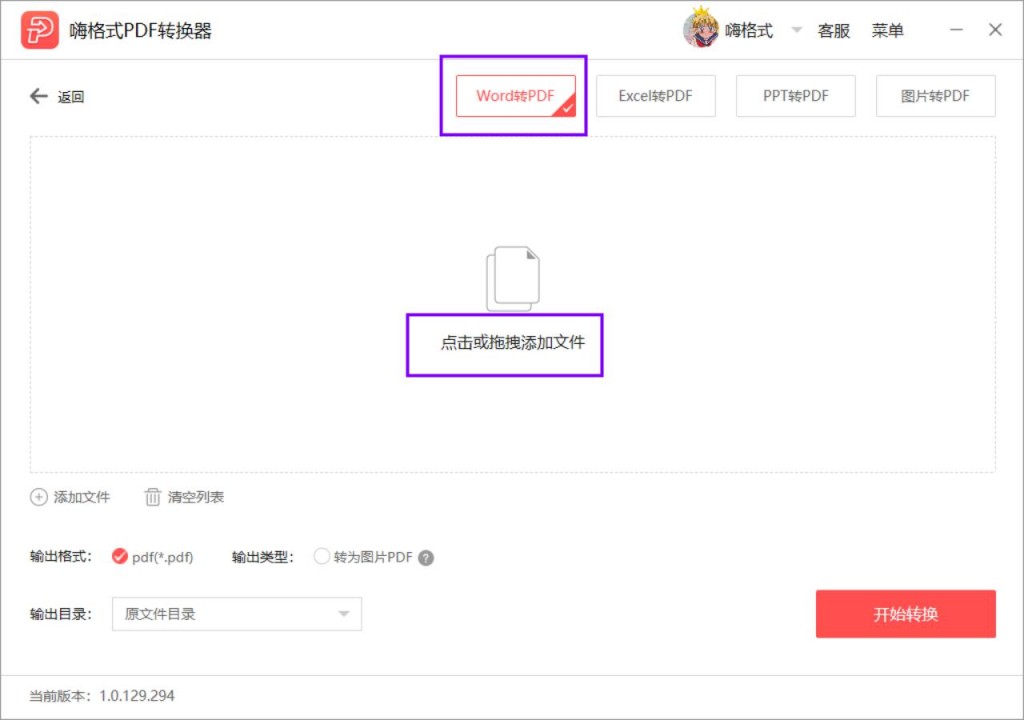Viewport: 1024px width, 720px height.
Task: Switch to the 图片转PDF tab
Action: click(x=935, y=96)
